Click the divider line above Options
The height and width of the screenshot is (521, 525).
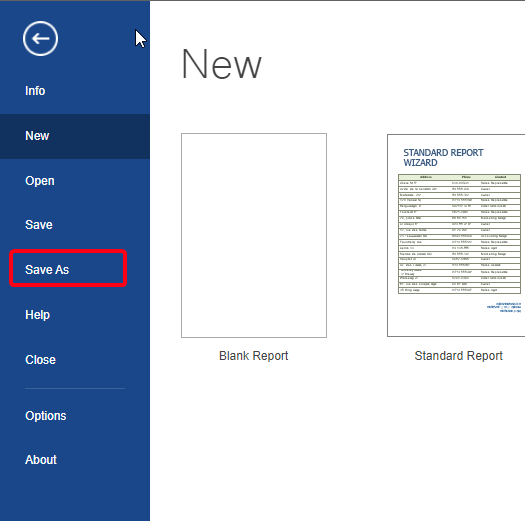(x=75, y=388)
